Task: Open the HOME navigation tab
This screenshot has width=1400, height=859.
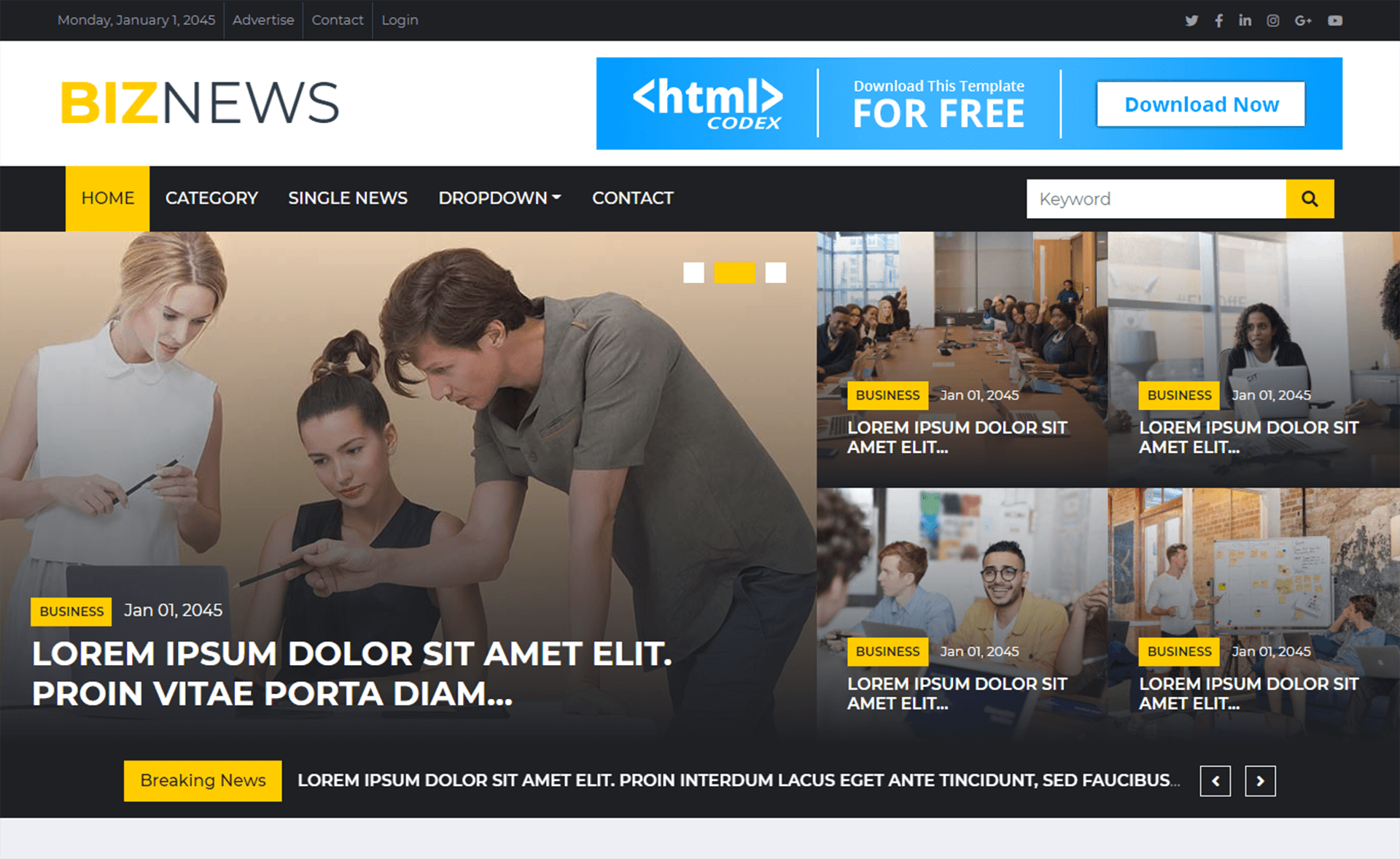Action: [x=107, y=197]
